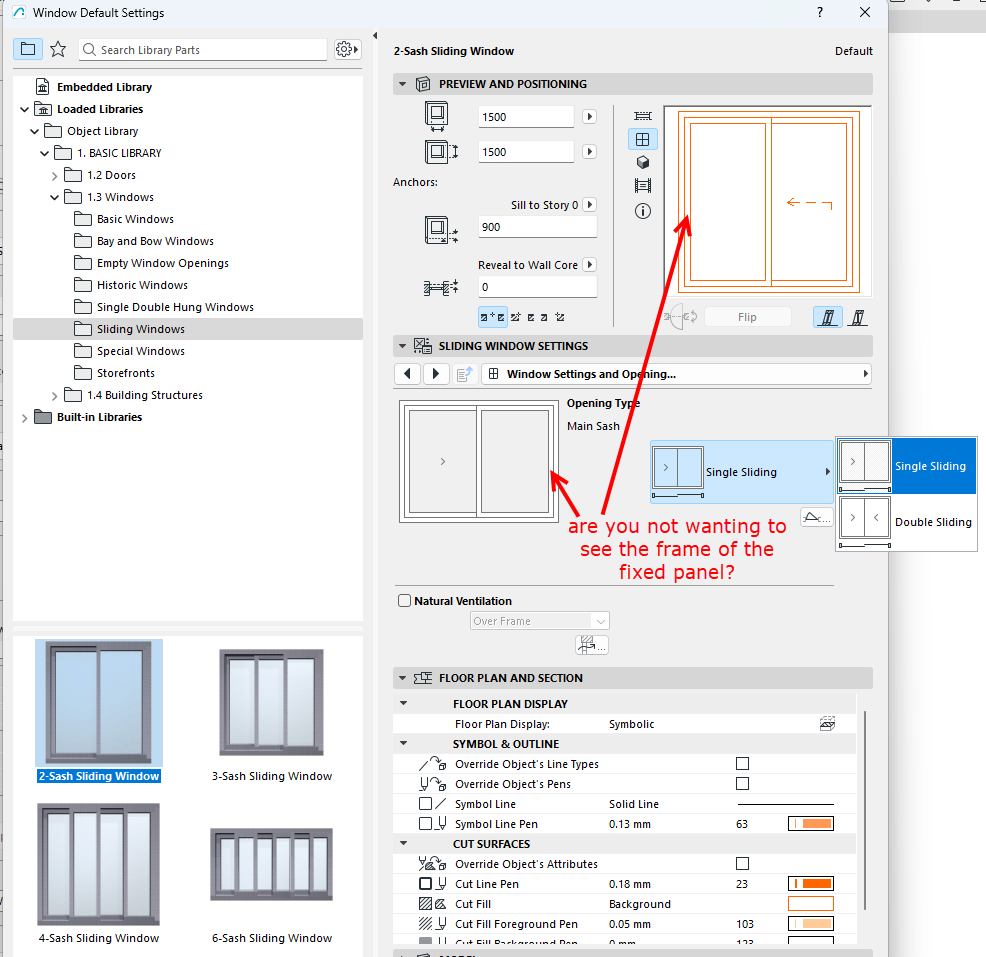This screenshot has height=957, width=986.
Task: Open the information icon in preview
Action: (643, 211)
